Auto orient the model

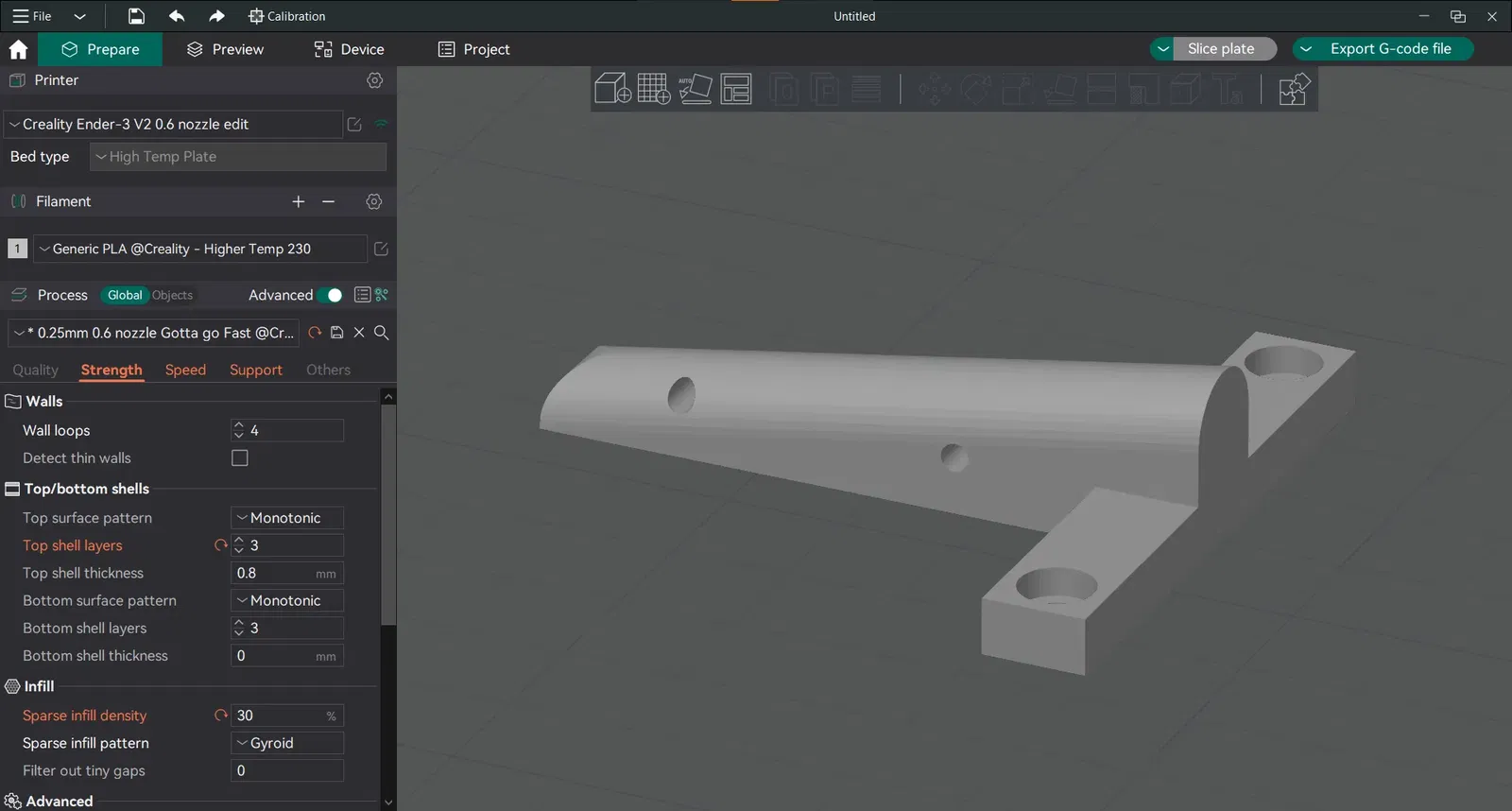[x=696, y=89]
